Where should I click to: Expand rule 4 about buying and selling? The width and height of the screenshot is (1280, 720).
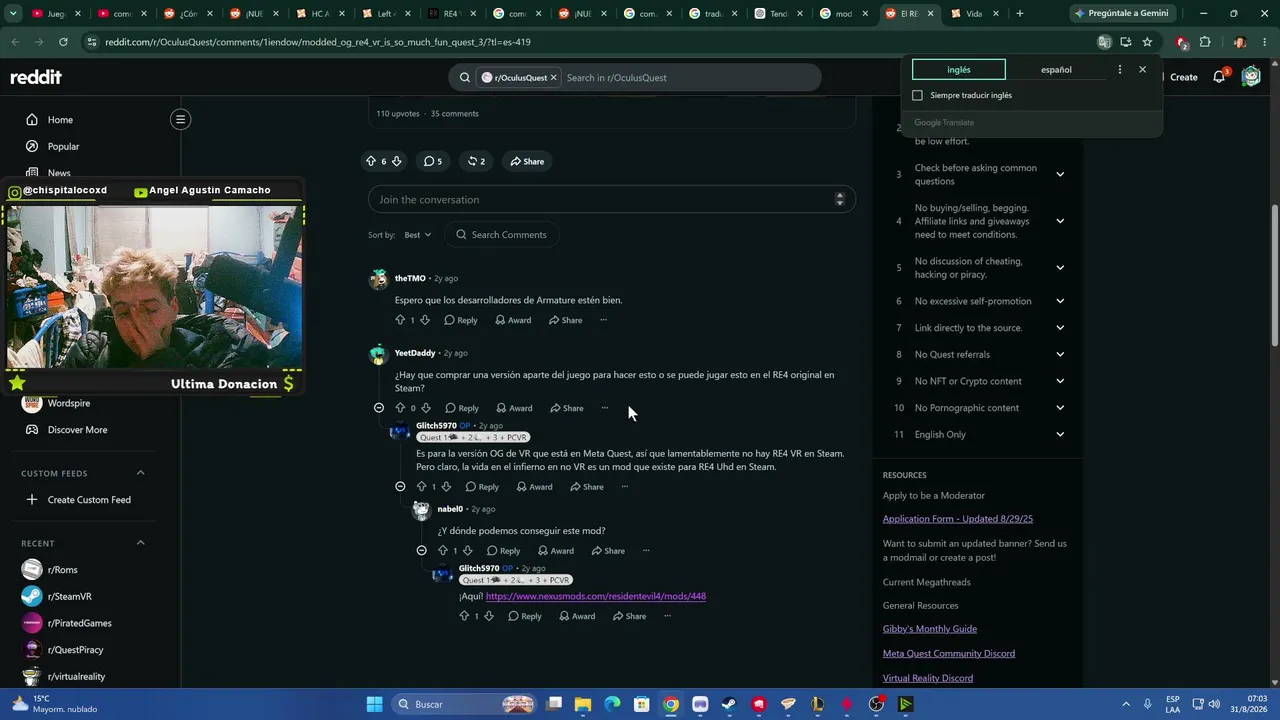[x=1060, y=221]
